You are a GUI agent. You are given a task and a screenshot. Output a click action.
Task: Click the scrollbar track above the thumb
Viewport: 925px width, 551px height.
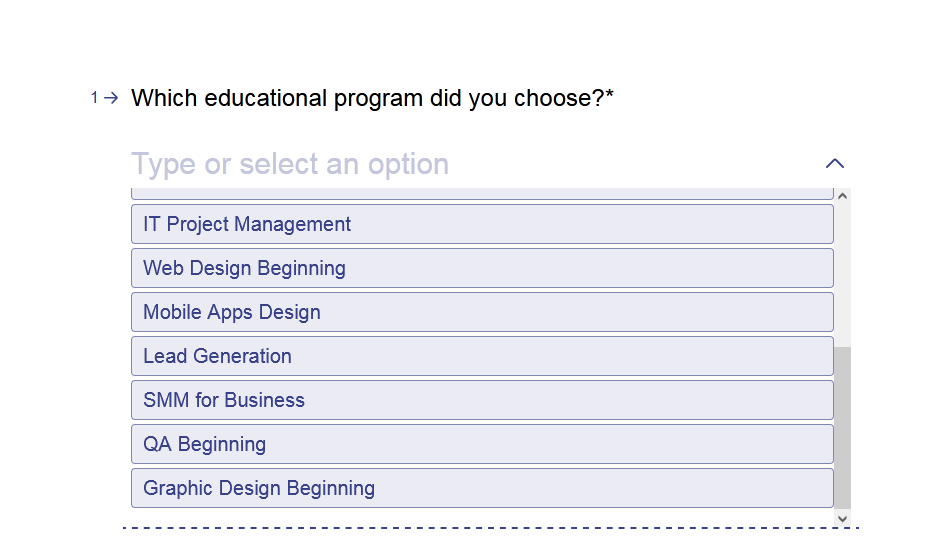842,275
